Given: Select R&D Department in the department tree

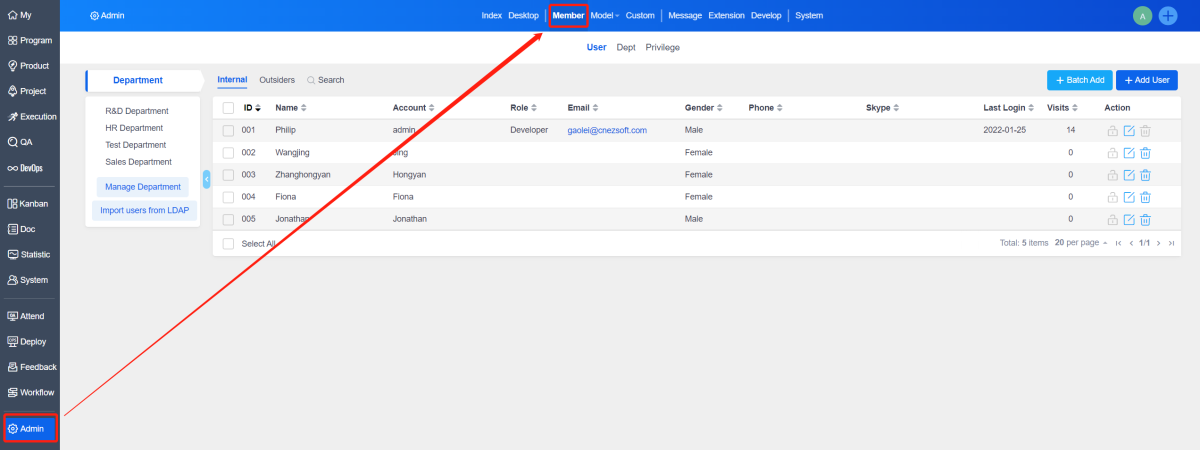Looking at the screenshot, I should point(137,111).
